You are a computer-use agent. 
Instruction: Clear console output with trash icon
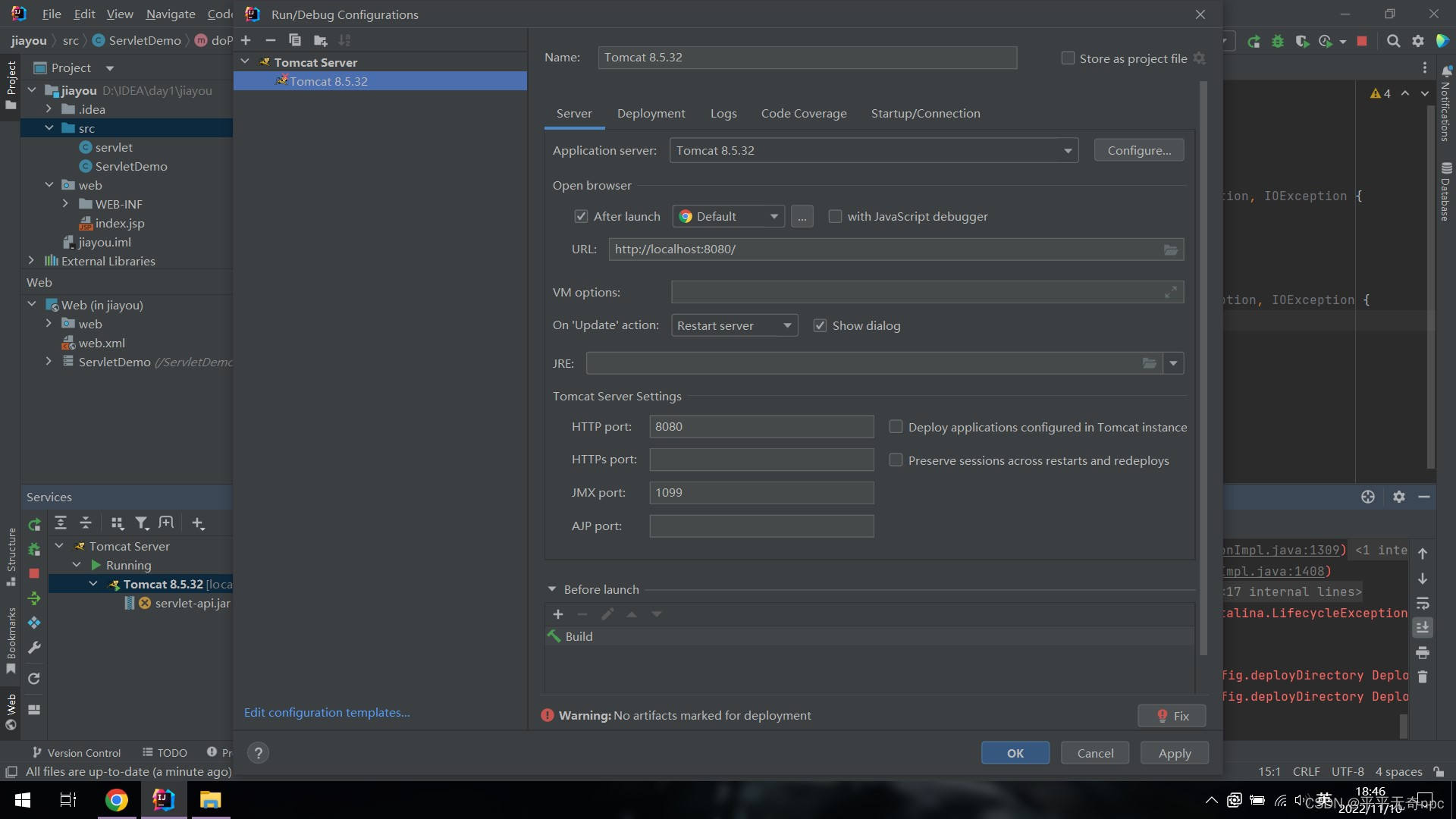1423,677
